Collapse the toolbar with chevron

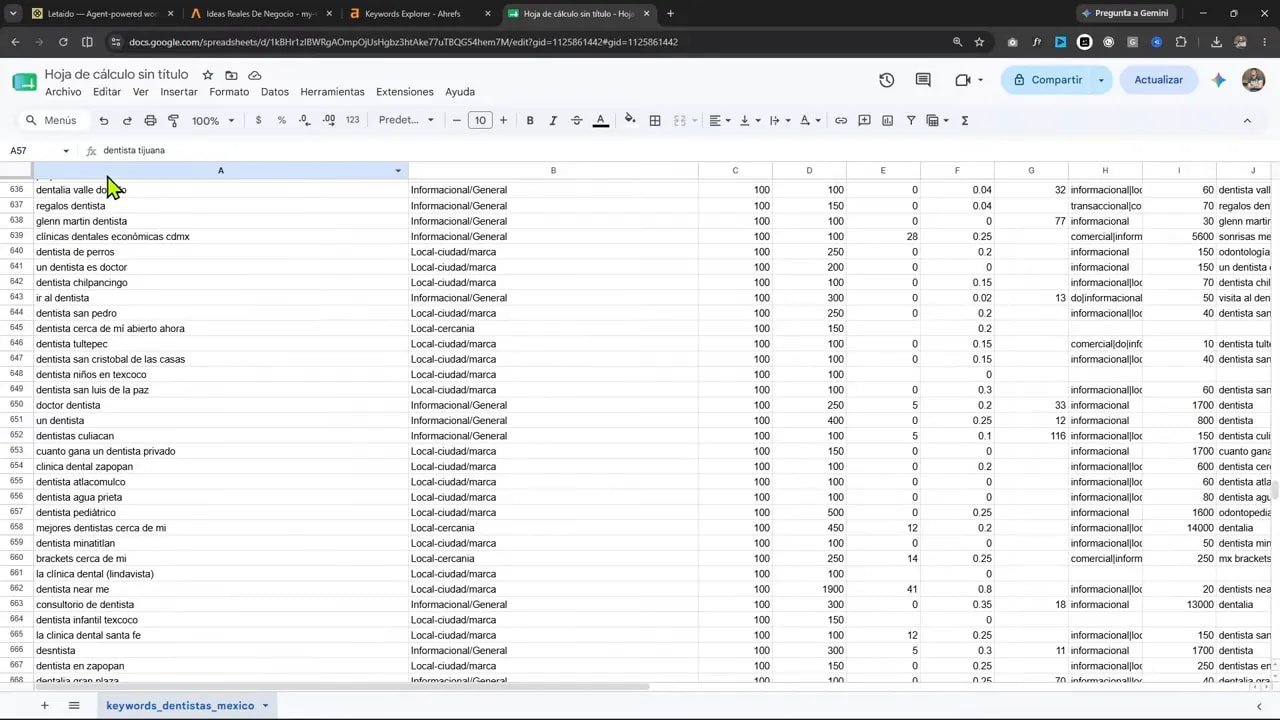(1247, 120)
